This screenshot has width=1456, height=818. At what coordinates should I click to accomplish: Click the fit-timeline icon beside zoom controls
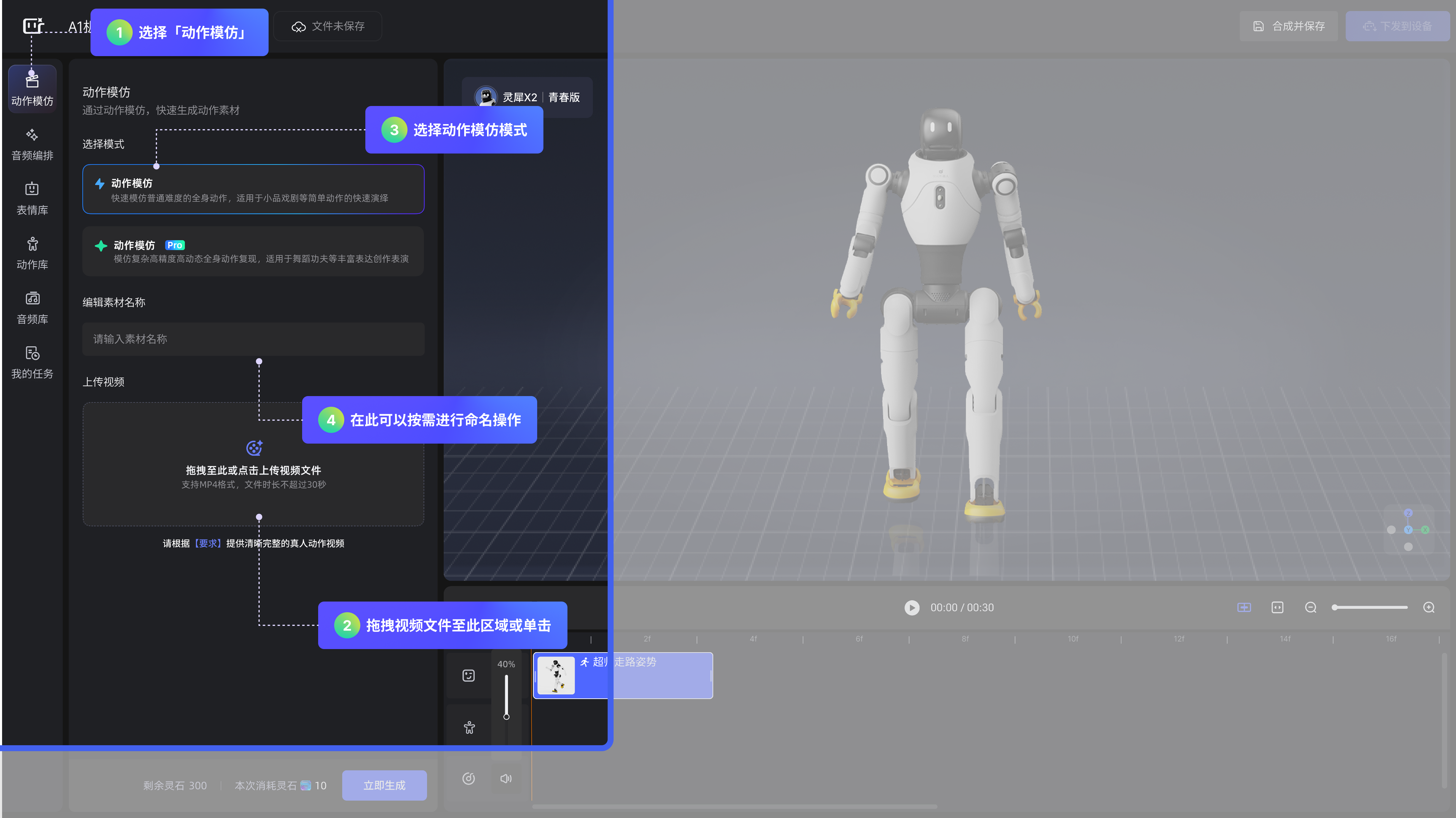pyautogui.click(x=1277, y=608)
